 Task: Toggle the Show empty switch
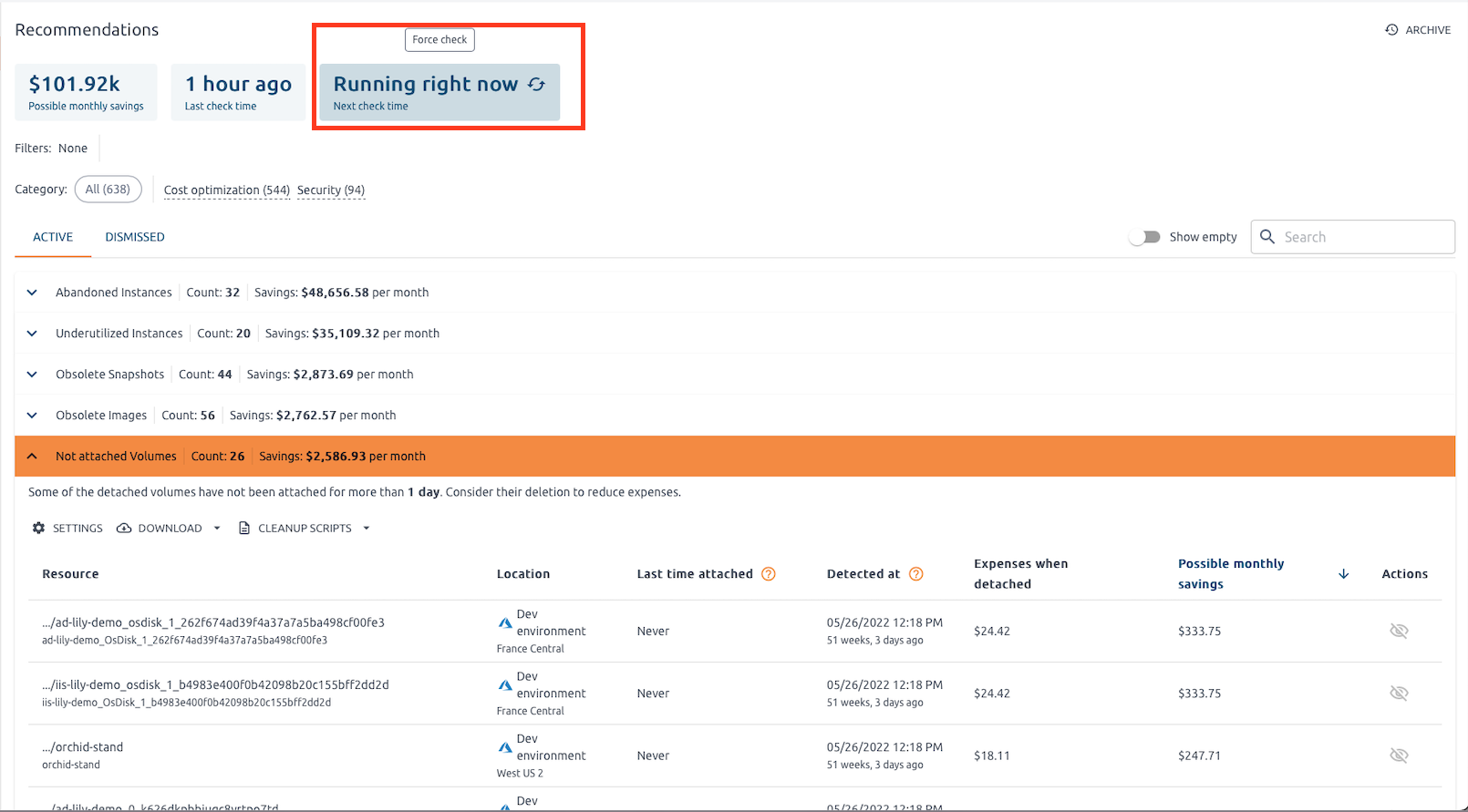pyautogui.click(x=1144, y=237)
